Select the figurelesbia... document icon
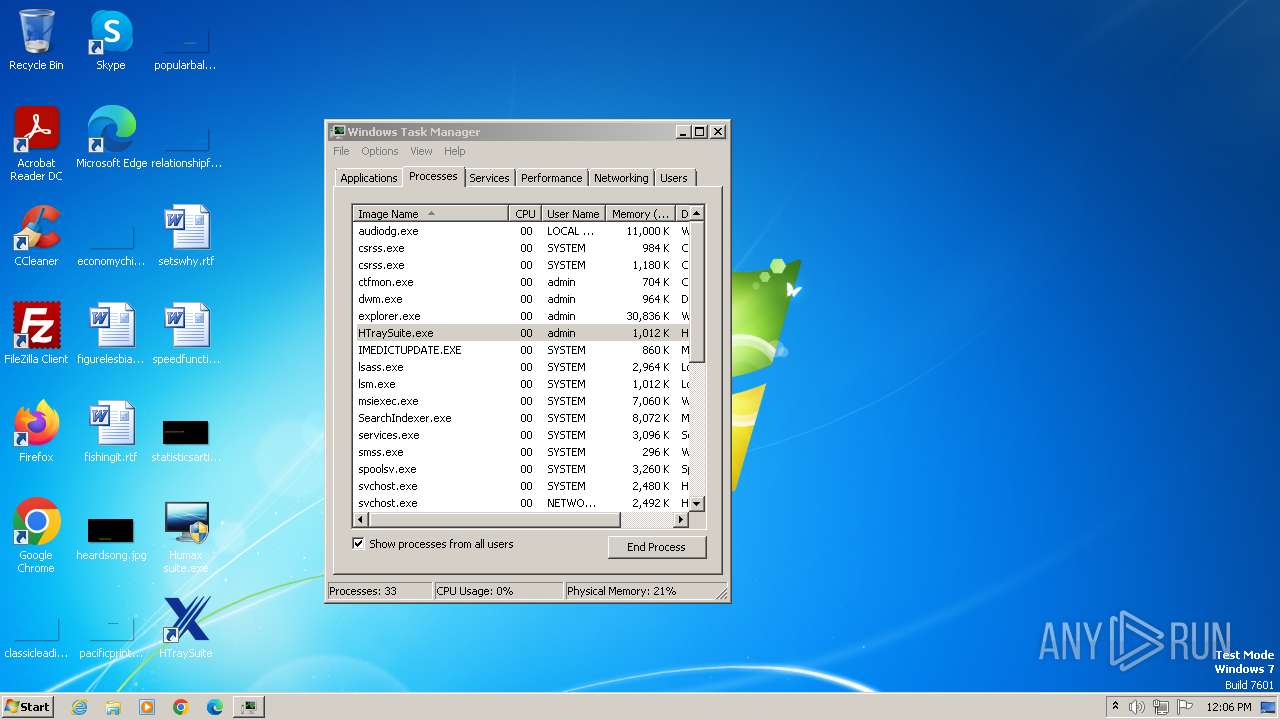The image size is (1280, 720). coord(111,334)
